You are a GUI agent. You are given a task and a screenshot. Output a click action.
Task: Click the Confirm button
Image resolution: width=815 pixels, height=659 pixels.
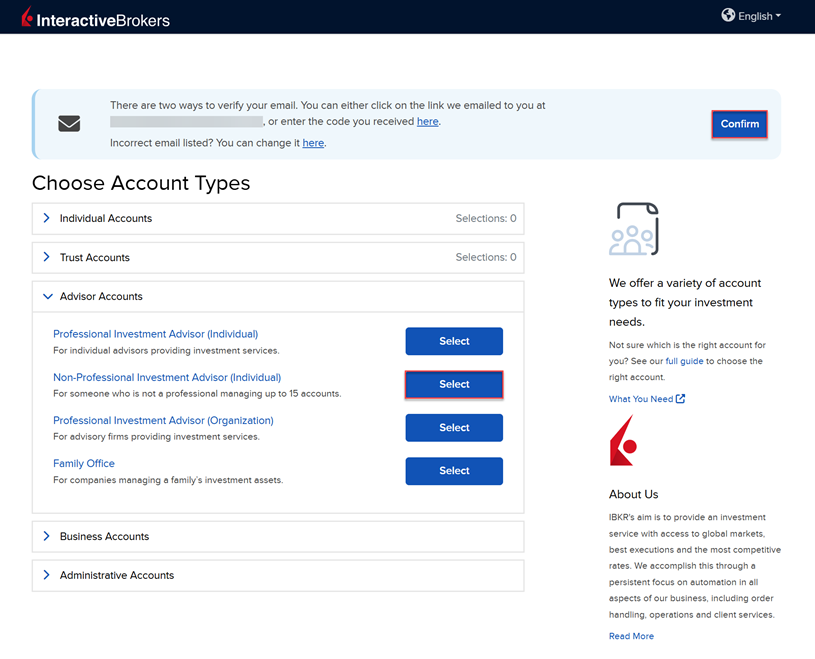point(739,124)
